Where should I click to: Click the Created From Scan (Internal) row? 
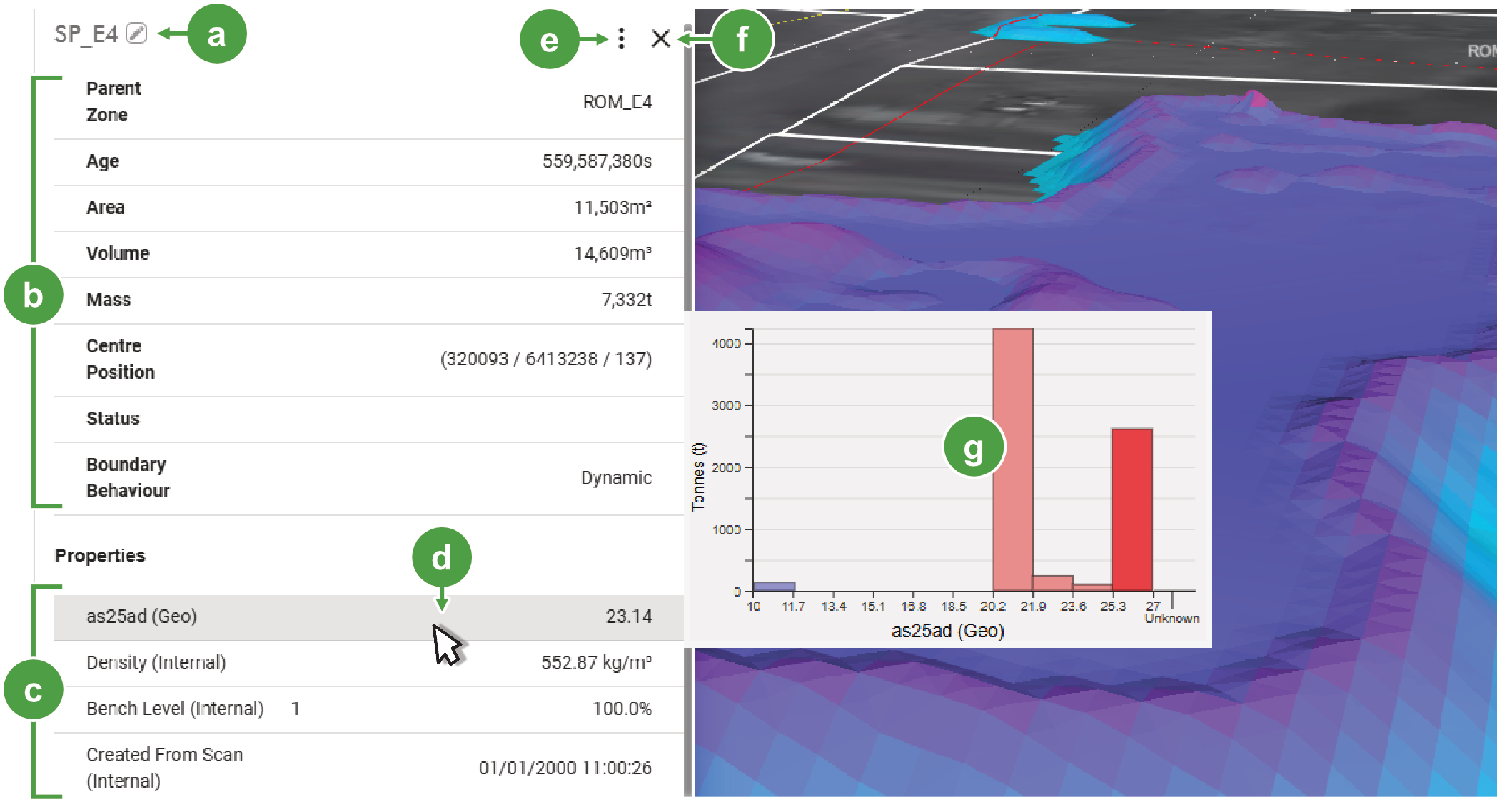click(368, 768)
